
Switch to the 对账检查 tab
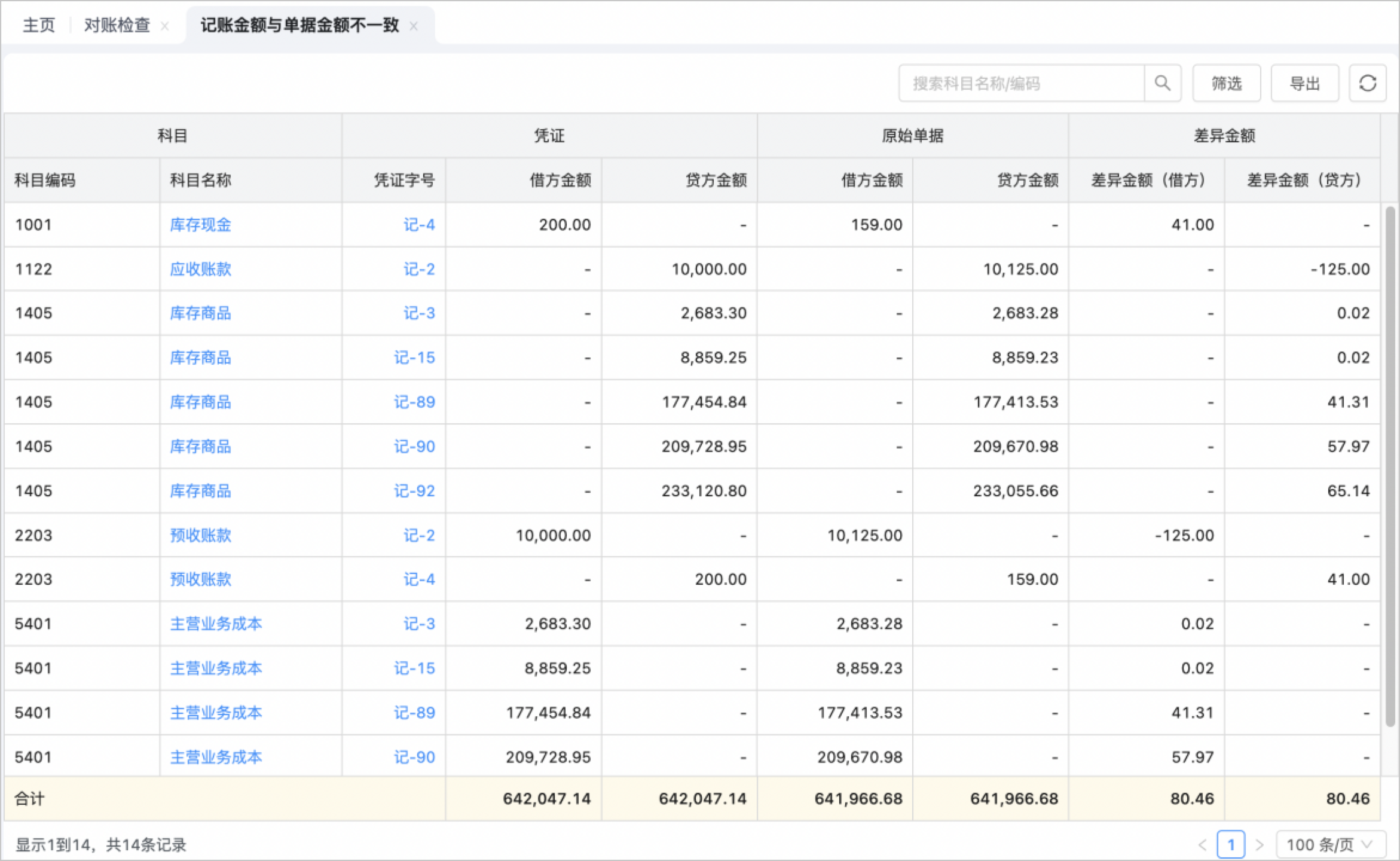[117, 25]
